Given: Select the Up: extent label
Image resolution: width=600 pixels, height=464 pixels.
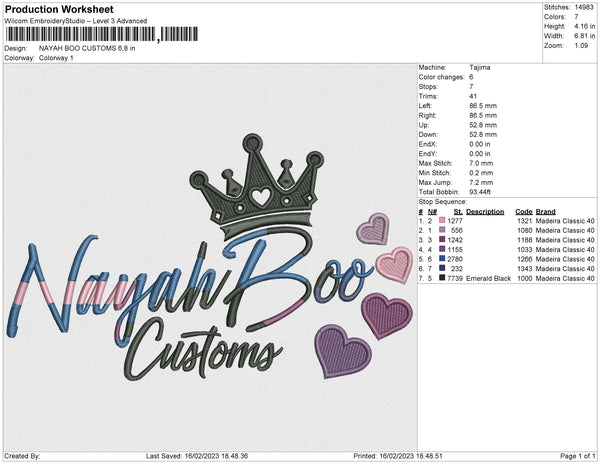Looking at the screenshot, I should (424, 125).
